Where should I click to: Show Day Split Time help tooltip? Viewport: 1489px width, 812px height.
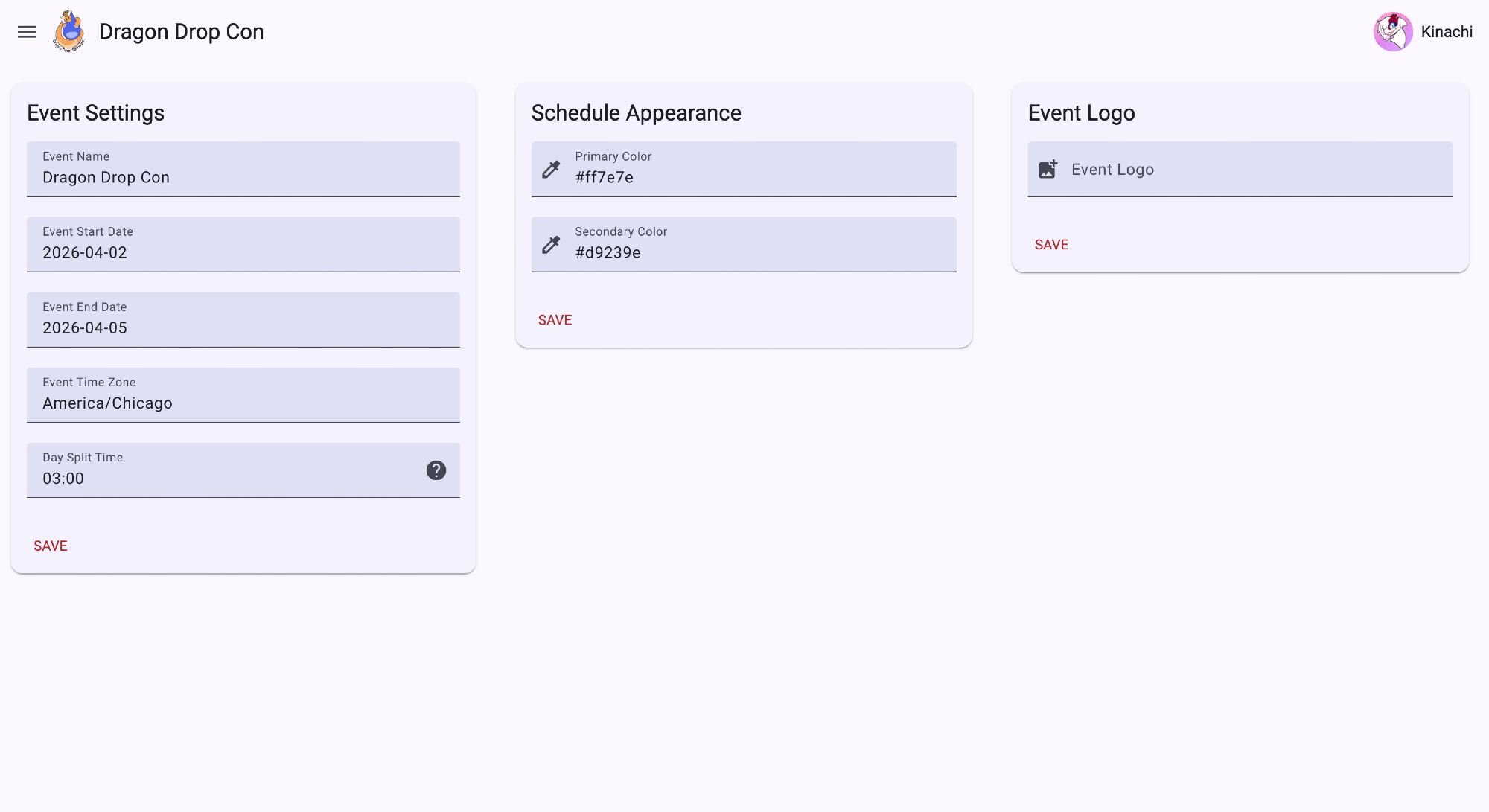coord(436,470)
